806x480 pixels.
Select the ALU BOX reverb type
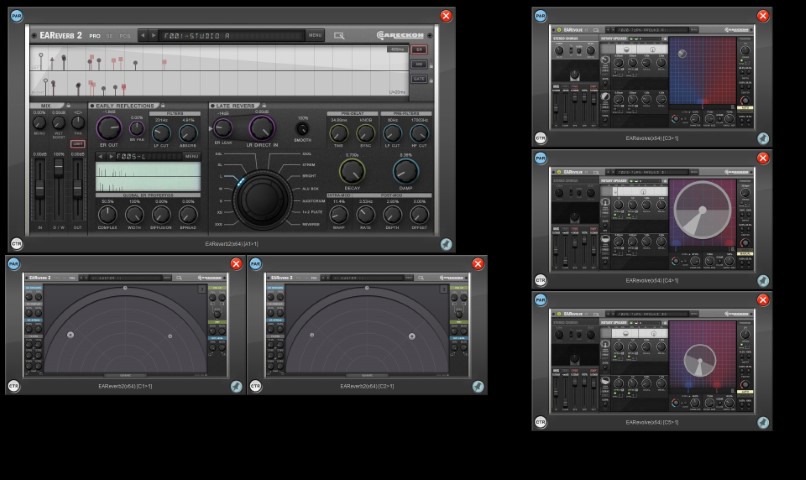(x=310, y=189)
